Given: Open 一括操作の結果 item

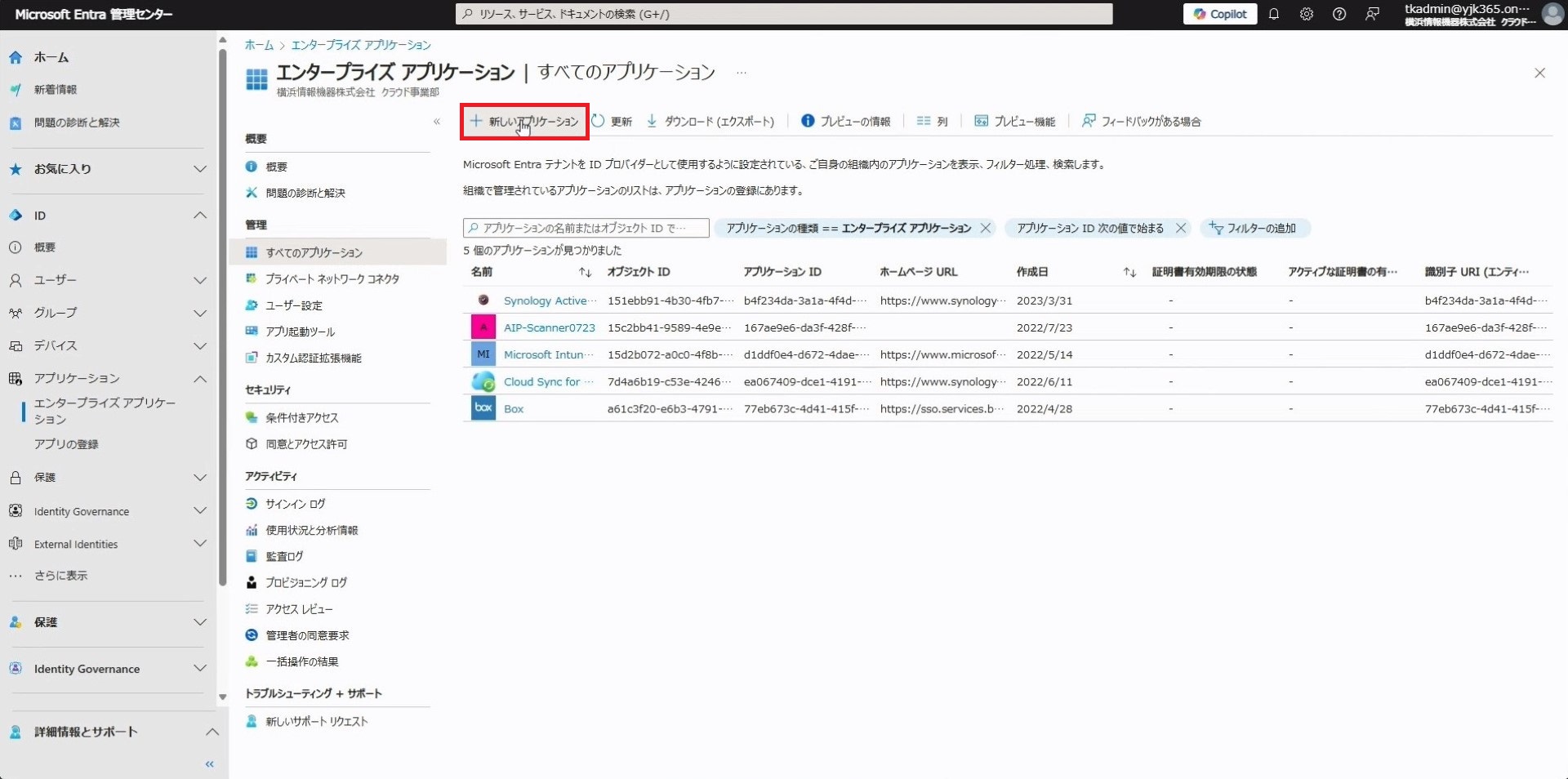Looking at the screenshot, I should [301, 661].
